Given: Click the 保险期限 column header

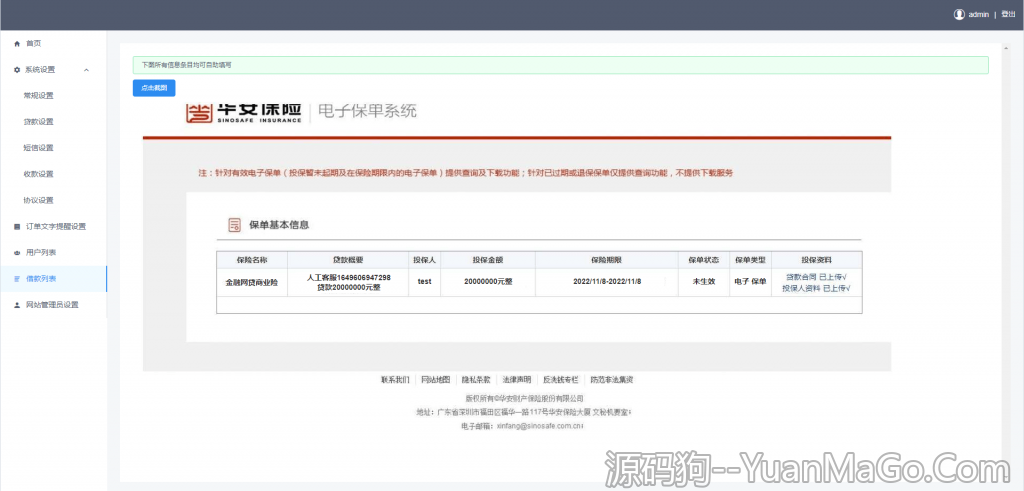Looking at the screenshot, I should (607, 260).
